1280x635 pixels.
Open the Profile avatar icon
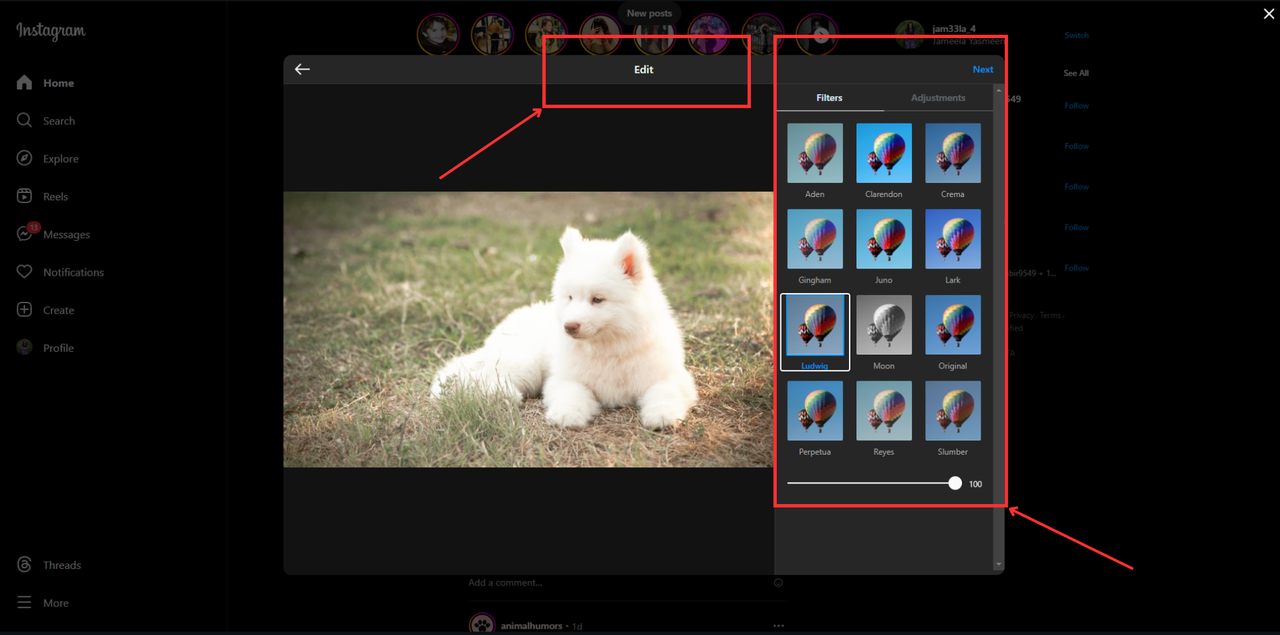(x=25, y=348)
